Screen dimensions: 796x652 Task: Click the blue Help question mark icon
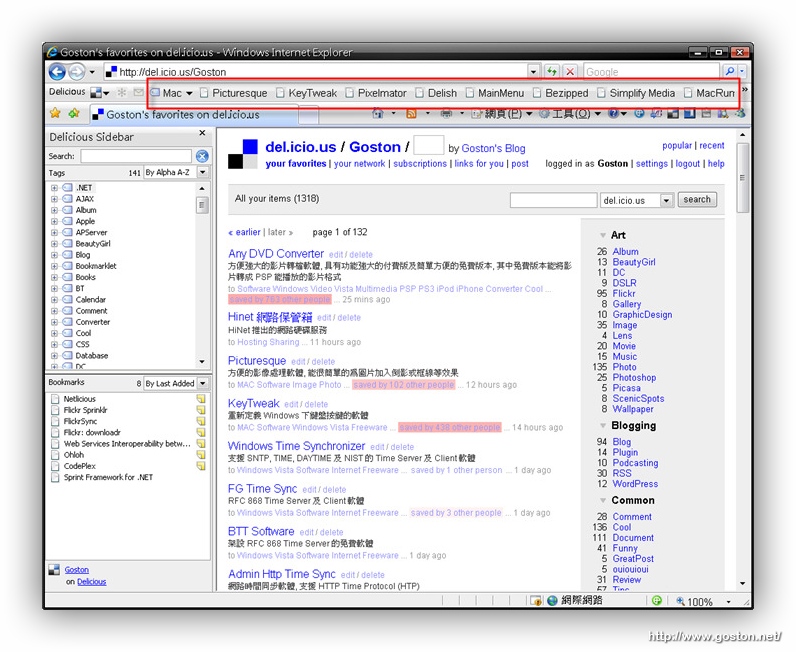pyautogui.click(x=613, y=113)
